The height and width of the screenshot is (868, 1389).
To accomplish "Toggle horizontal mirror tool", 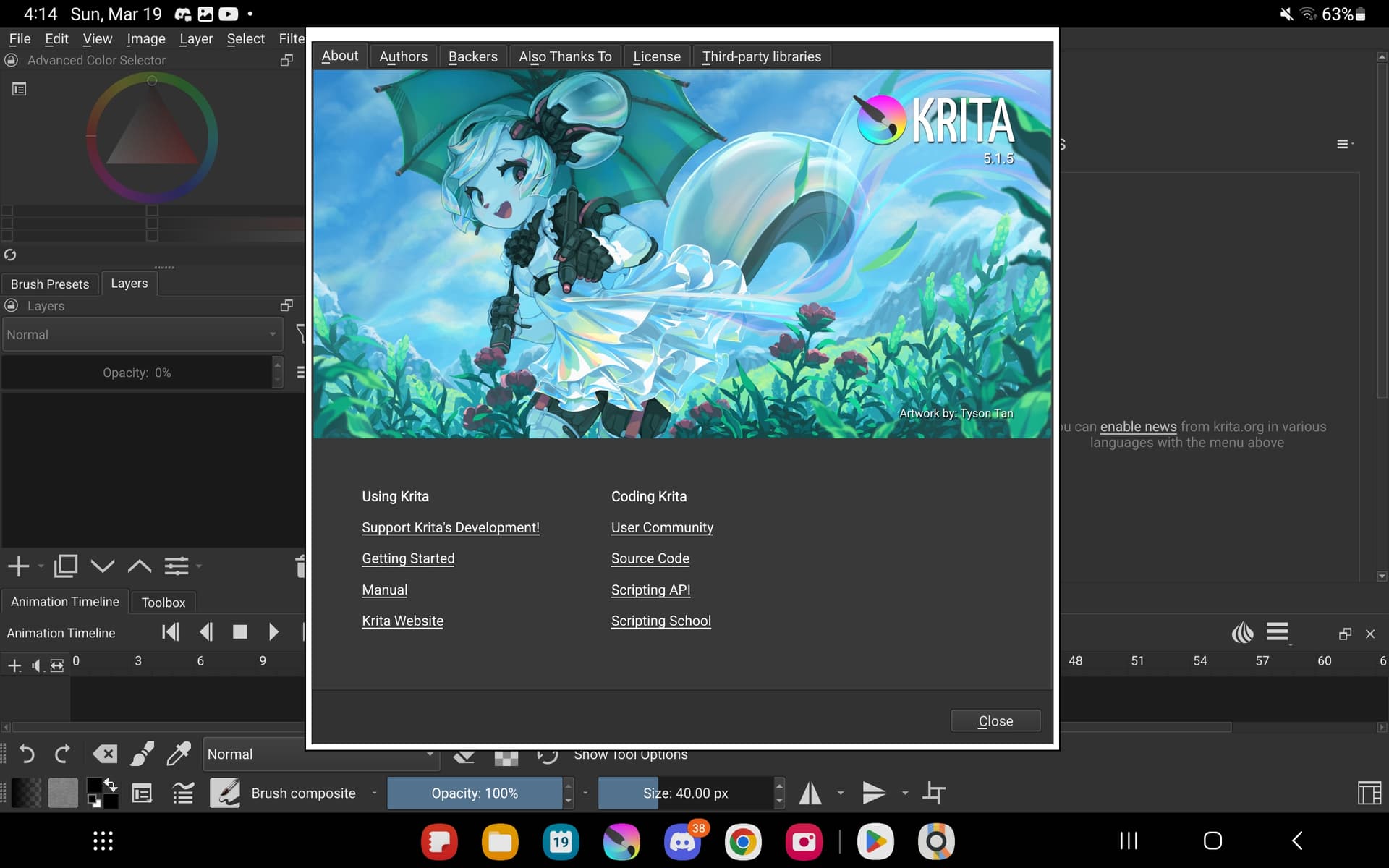I will (810, 793).
